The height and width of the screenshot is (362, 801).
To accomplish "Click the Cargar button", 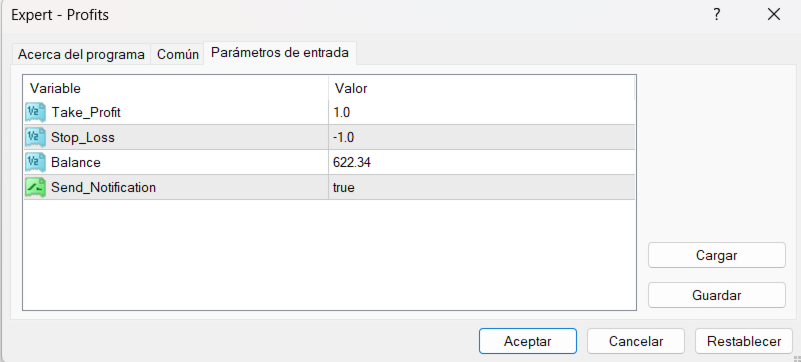I will (x=717, y=255).
